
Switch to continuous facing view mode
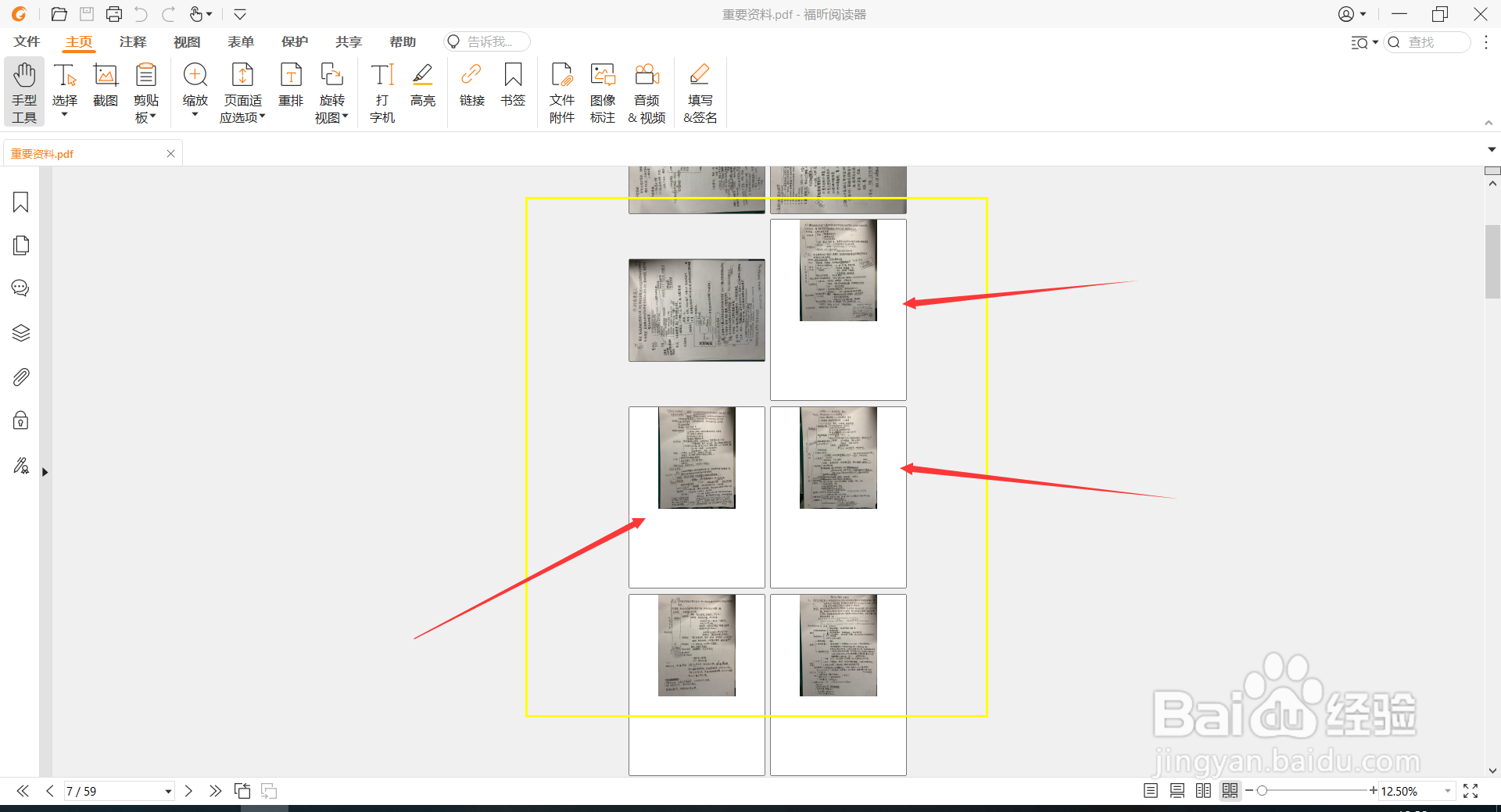pos(1231,791)
